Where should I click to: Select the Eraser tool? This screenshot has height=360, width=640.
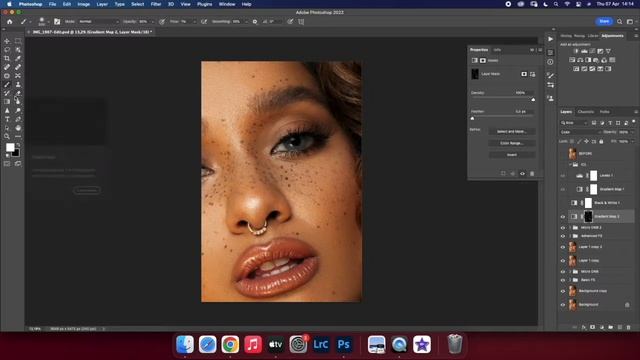pyautogui.click(x=18, y=93)
